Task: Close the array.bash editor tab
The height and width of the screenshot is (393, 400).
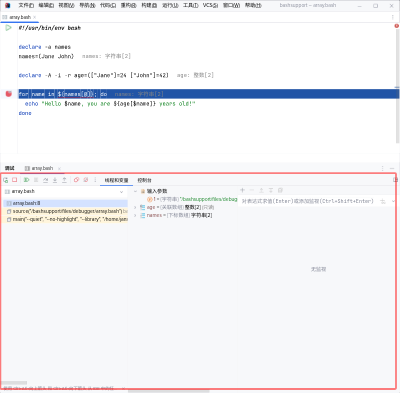Action: (35, 17)
